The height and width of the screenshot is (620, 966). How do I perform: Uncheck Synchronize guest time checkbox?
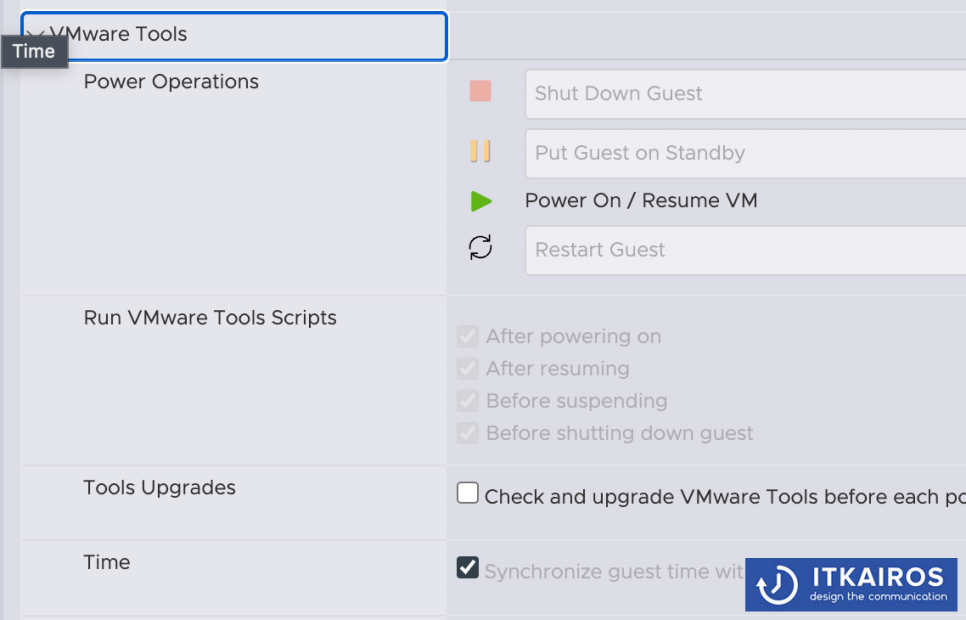point(468,567)
